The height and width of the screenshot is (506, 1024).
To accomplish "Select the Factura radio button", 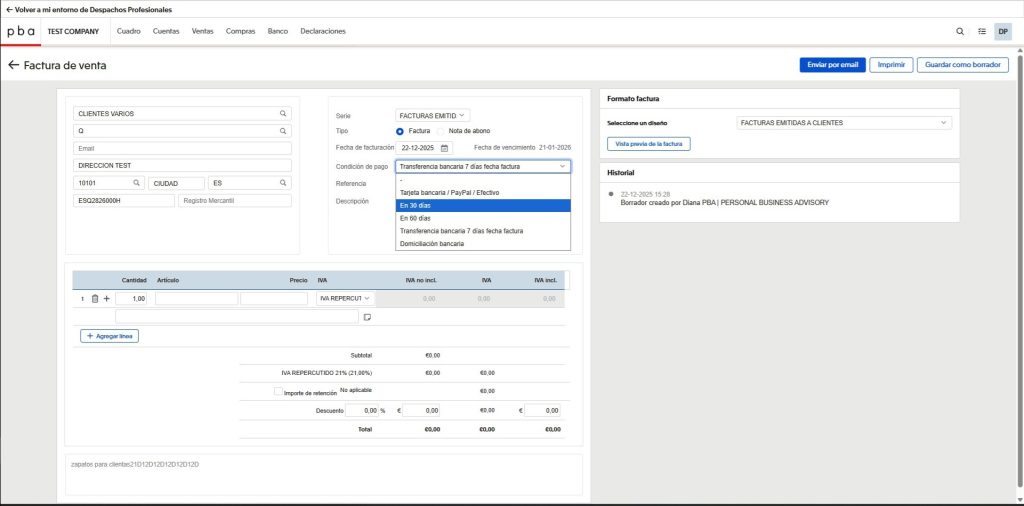I will 400,131.
